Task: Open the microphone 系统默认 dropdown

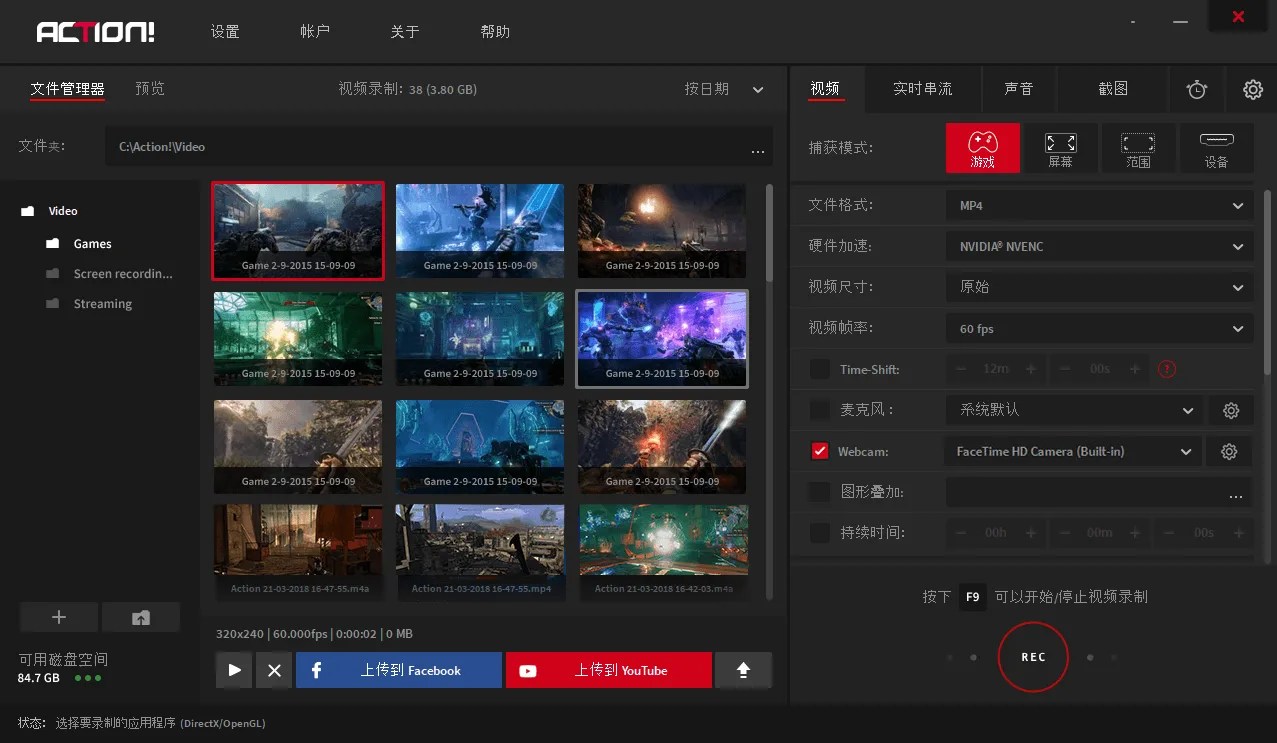Action: (1074, 410)
